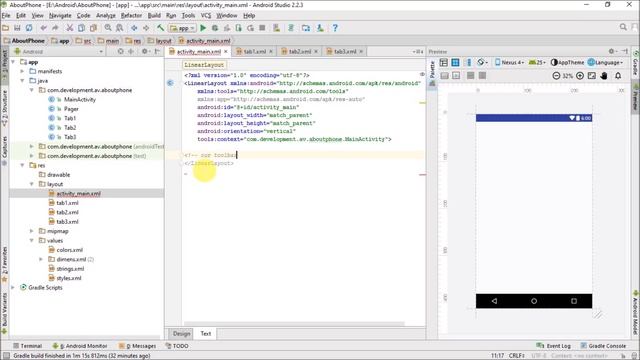The height and width of the screenshot is (360, 640).
Task: Show the Blueprint view in preview
Action: (x=456, y=62)
